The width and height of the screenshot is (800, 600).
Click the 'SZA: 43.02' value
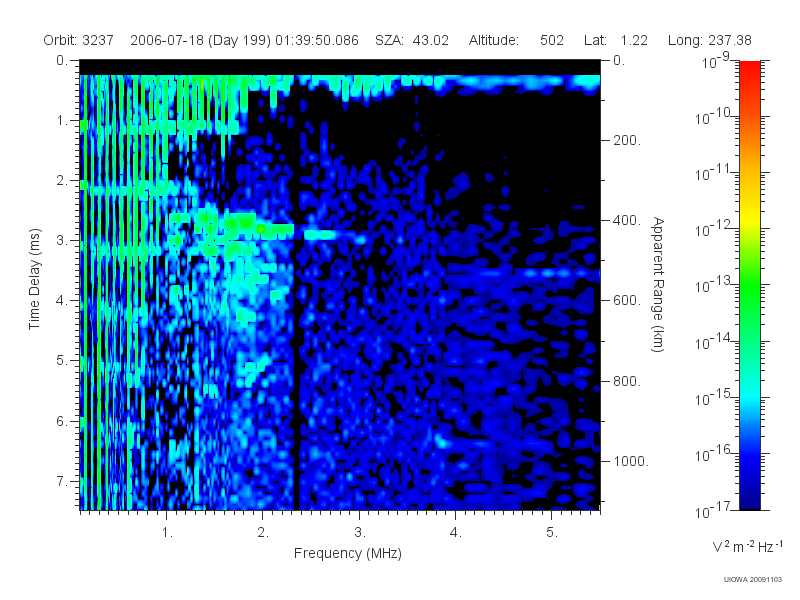pyautogui.click(x=412, y=40)
